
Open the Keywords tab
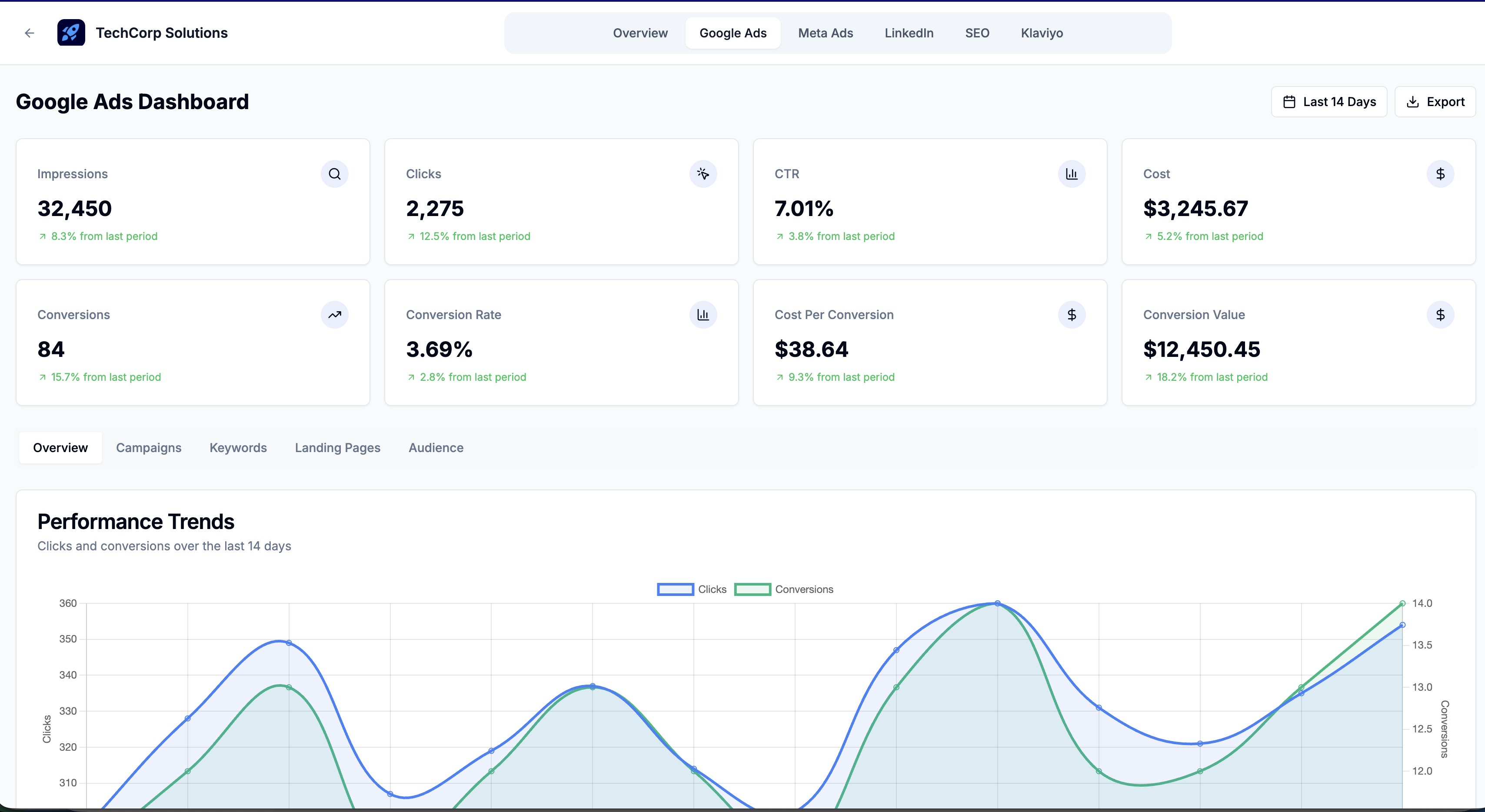pos(238,448)
